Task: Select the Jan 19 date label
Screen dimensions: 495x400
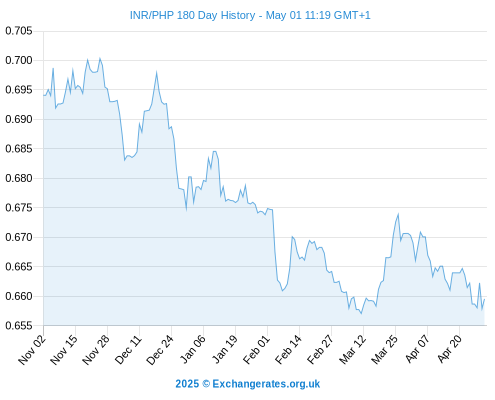Action: (x=225, y=350)
